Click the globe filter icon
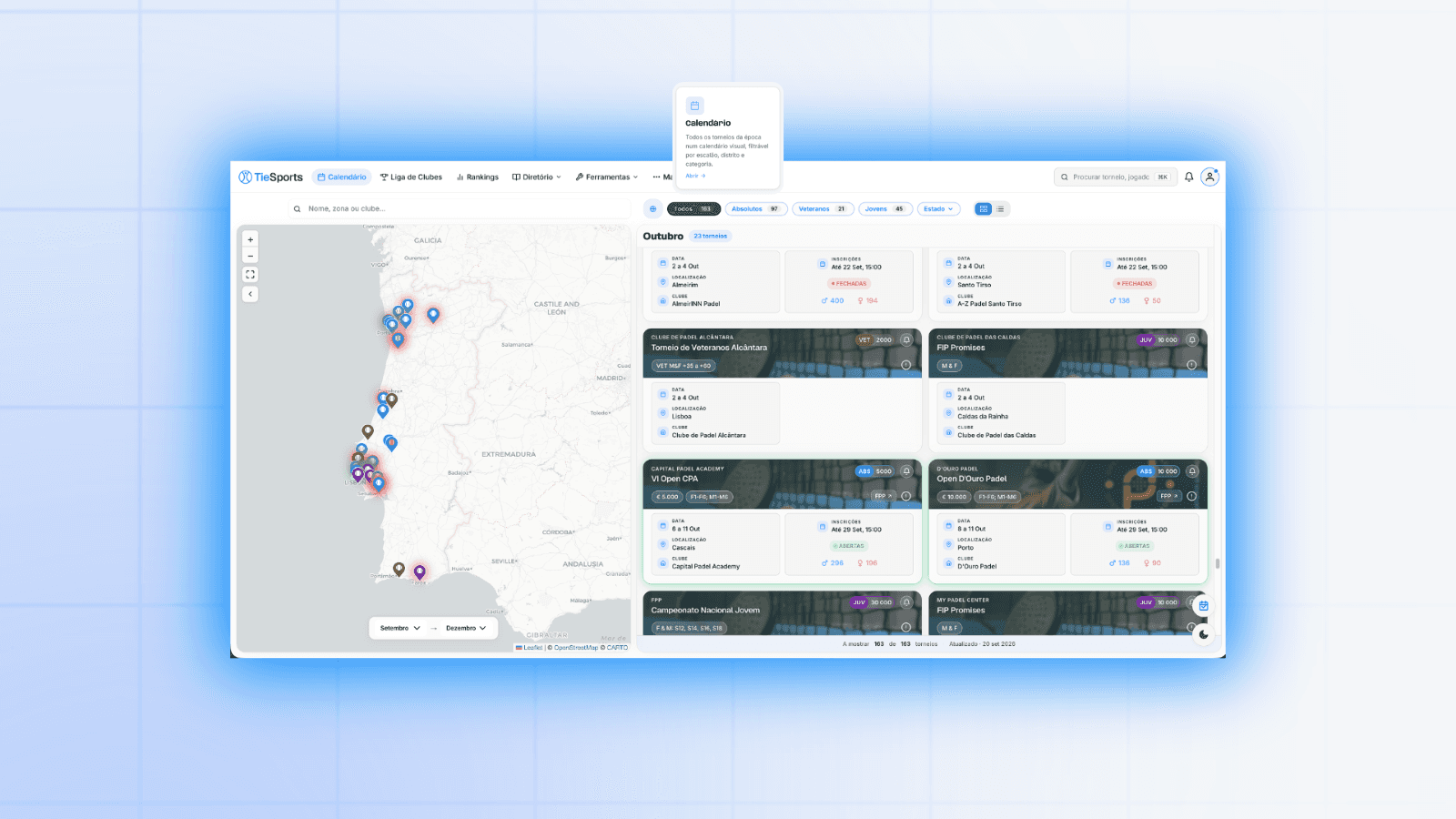Image resolution: width=1456 pixels, height=819 pixels. click(652, 208)
